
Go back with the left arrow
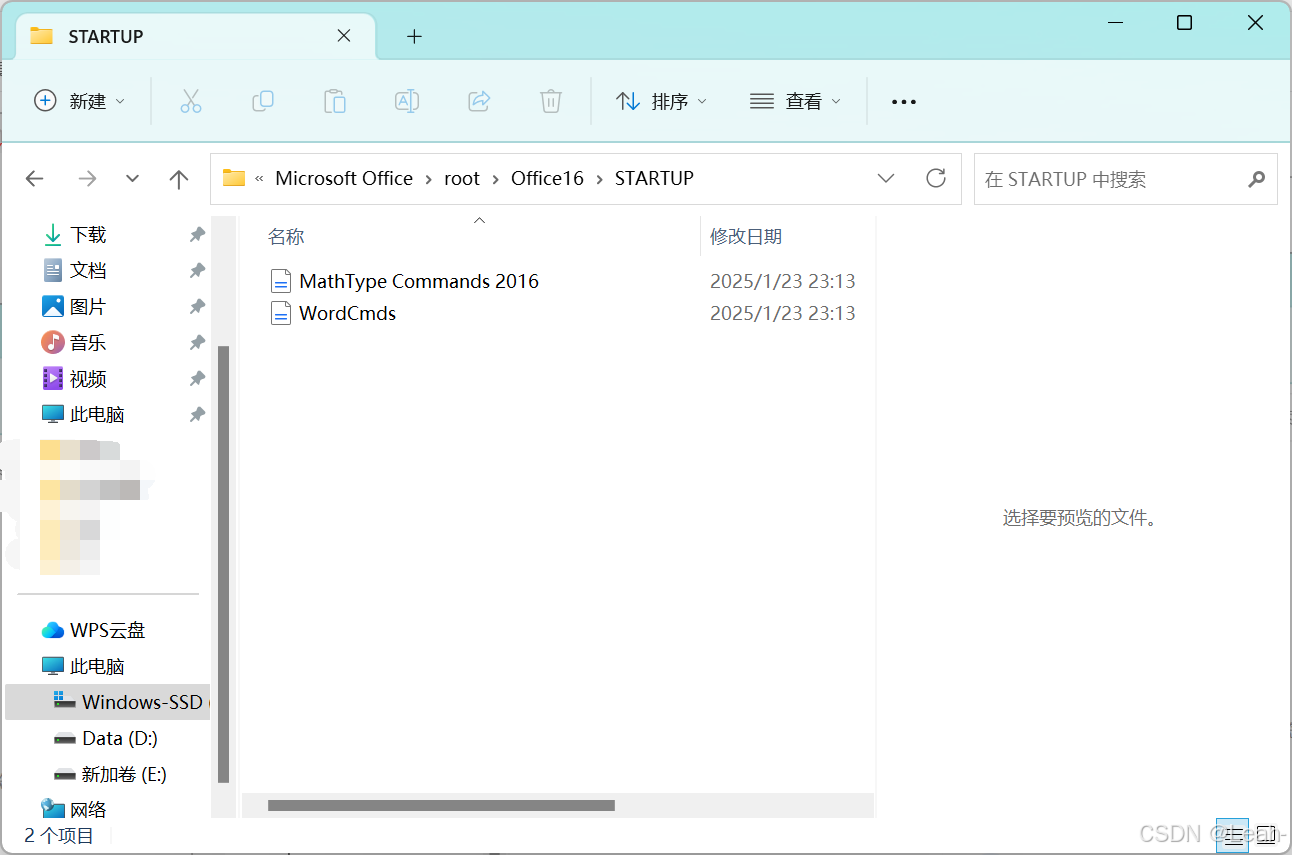click(x=35, y=179)
